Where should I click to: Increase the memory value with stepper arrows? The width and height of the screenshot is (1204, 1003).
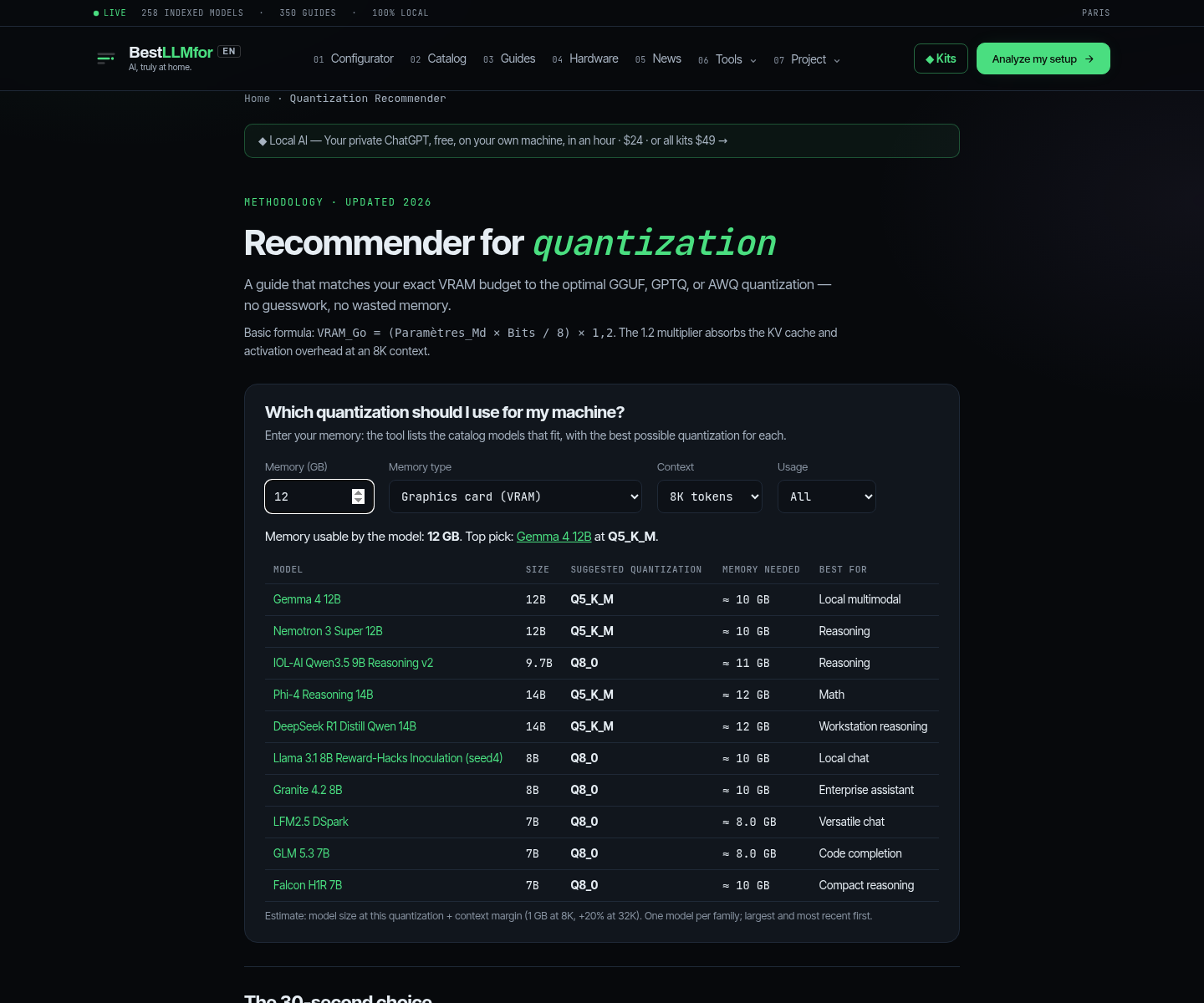click(358, 492)
